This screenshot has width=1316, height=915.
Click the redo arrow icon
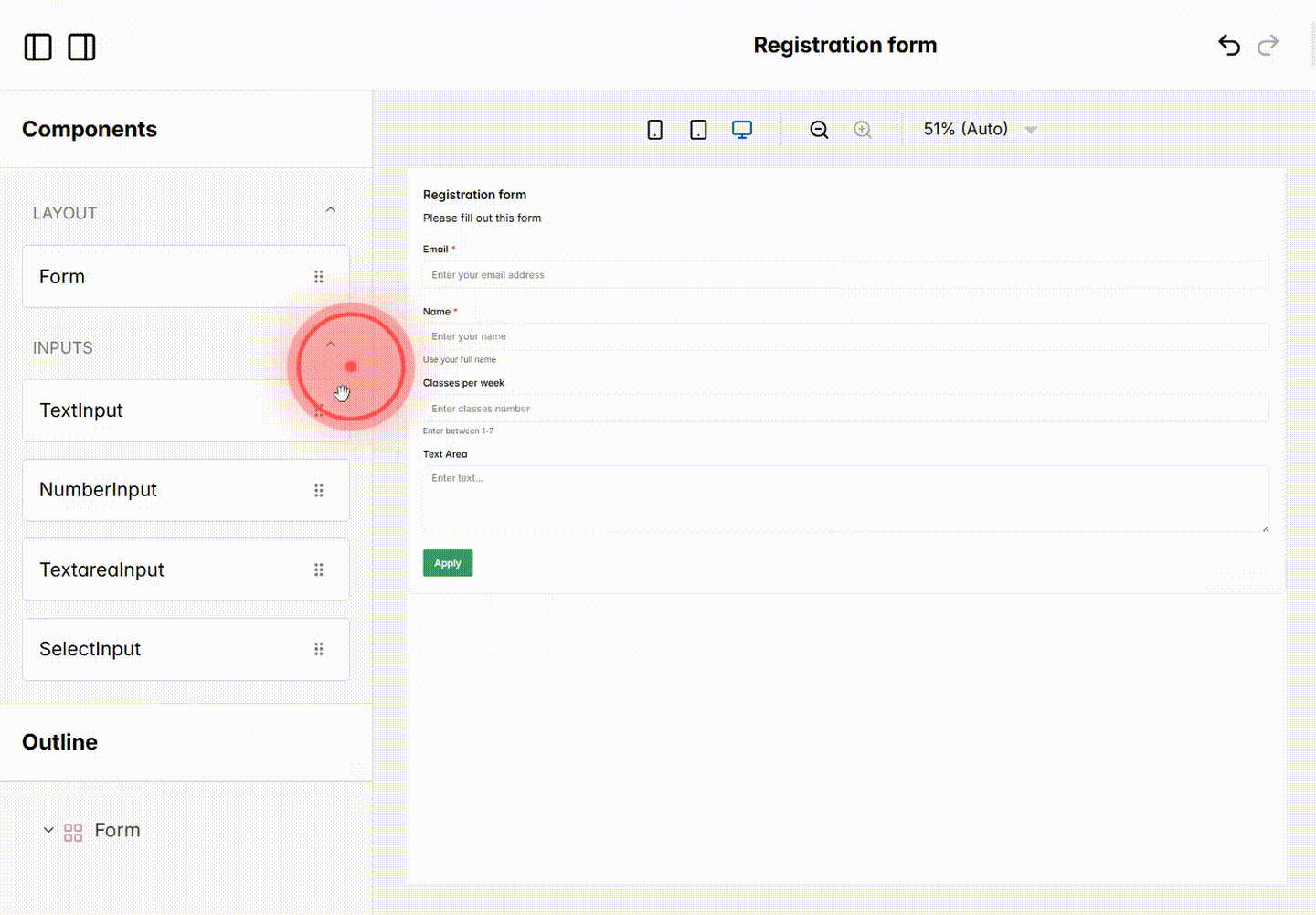(1268, 45)
